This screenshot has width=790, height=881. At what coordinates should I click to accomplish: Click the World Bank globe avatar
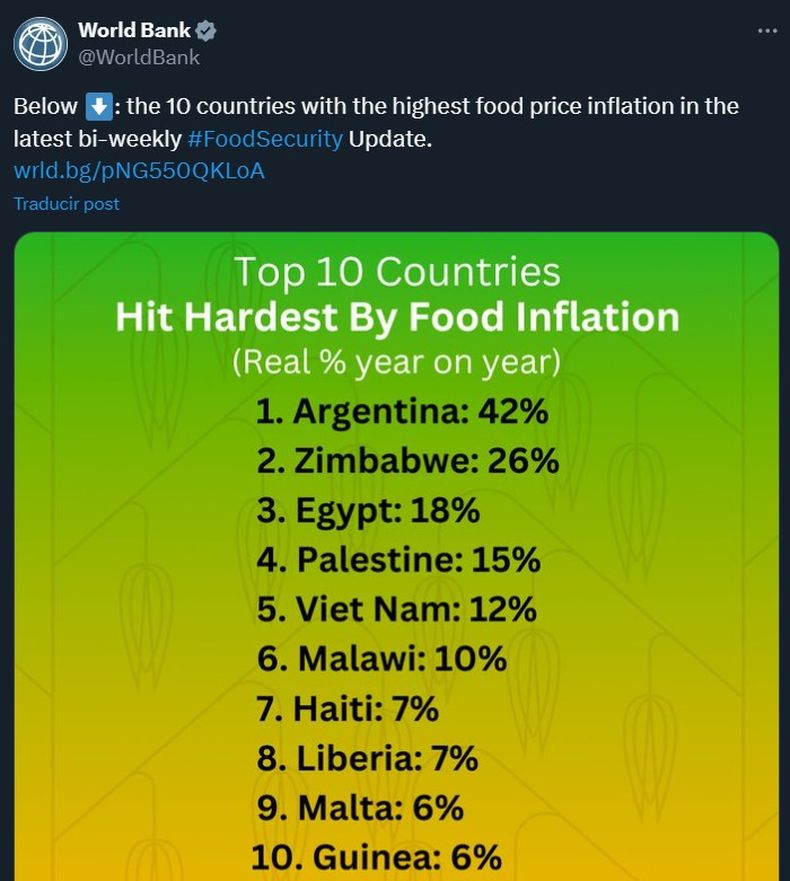pyautogui.click(x=40, y=43)
